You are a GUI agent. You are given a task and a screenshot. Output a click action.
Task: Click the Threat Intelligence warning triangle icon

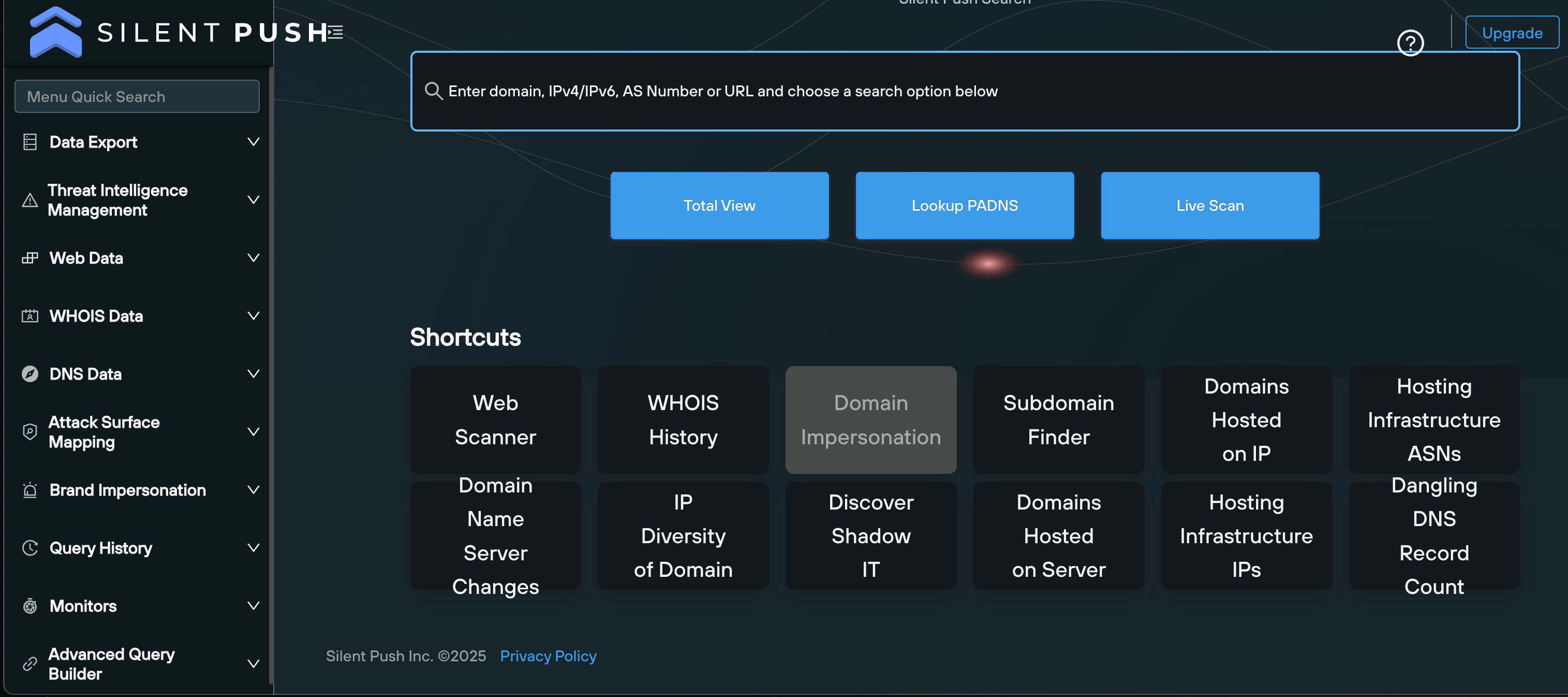point(30,200)
